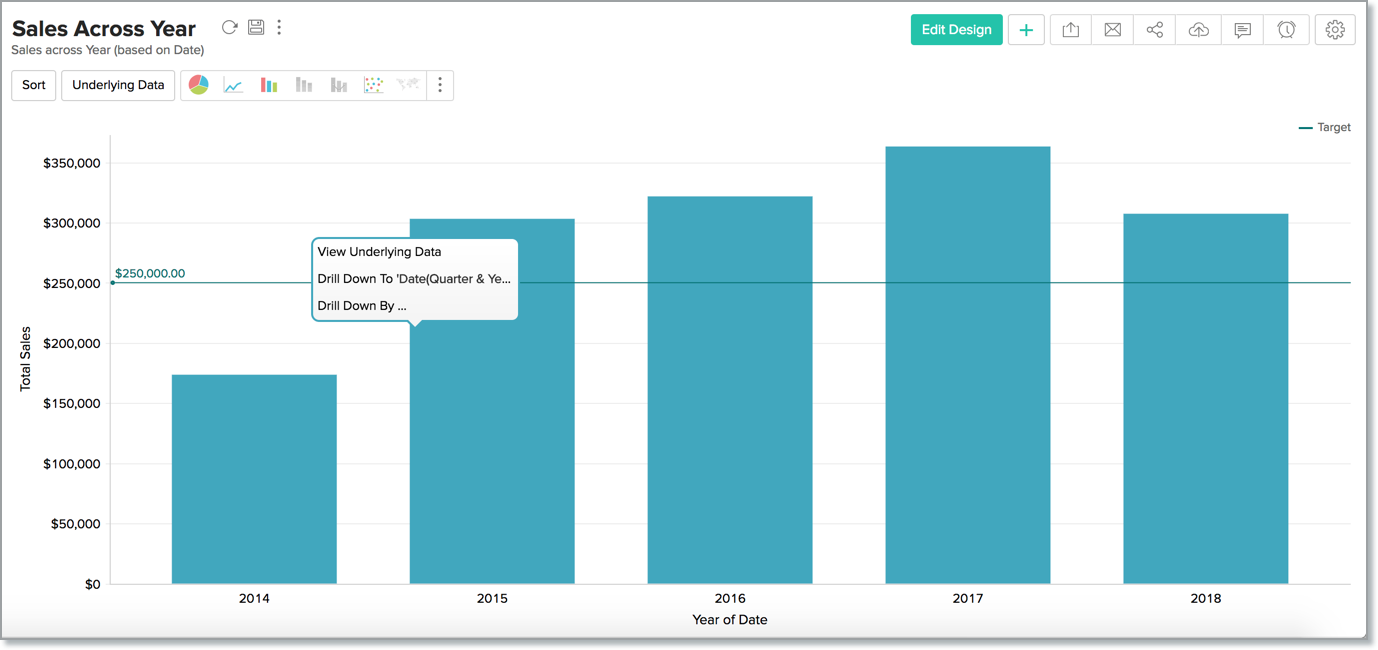Click the Edit Design button

956,30
